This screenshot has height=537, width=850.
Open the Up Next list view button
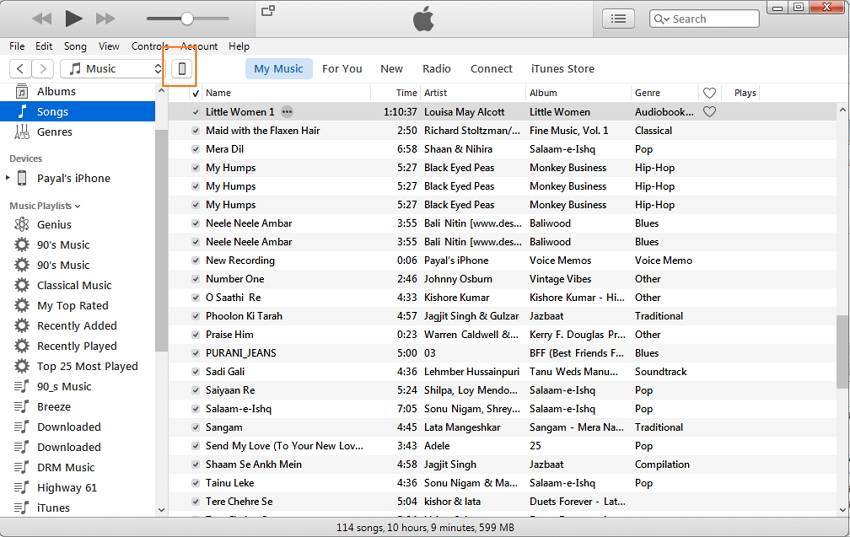(619, 18)
